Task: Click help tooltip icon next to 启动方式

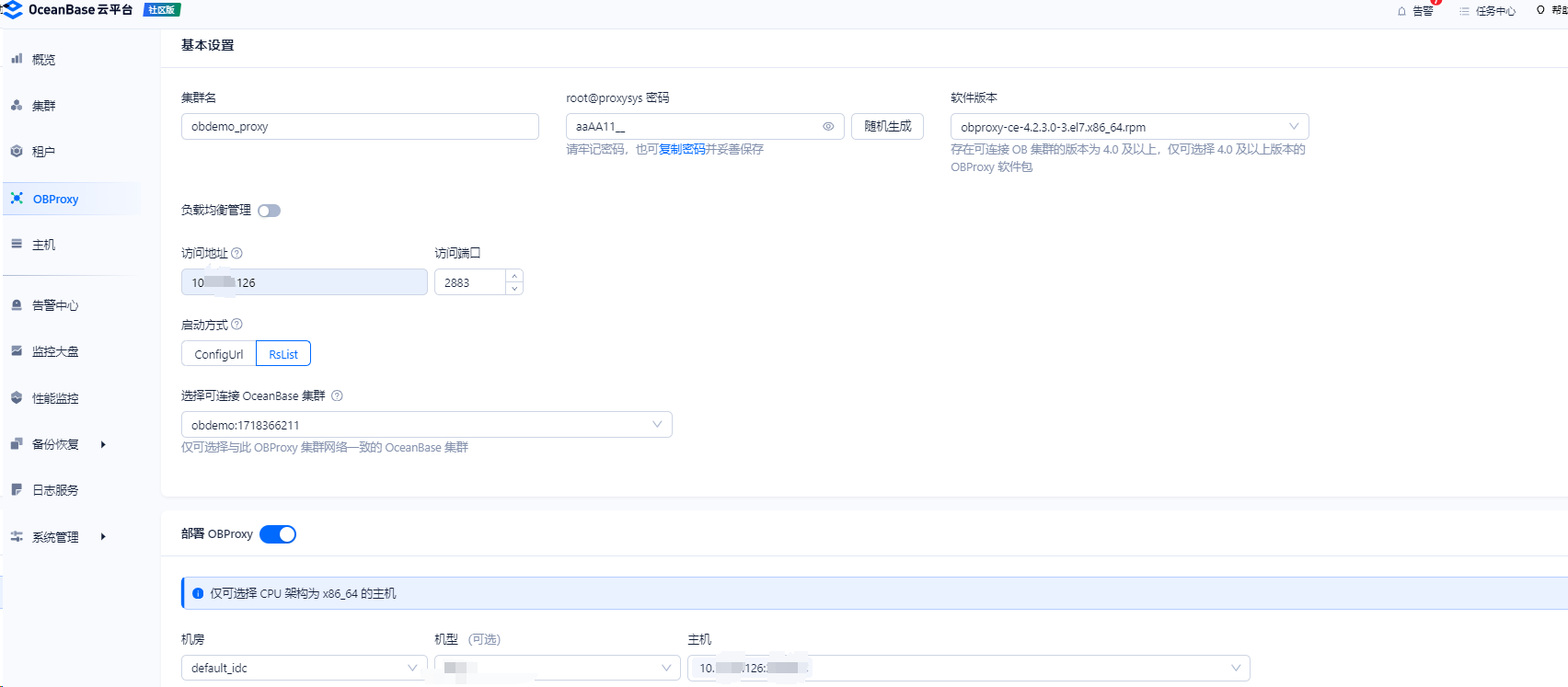Action: point(236,324)
